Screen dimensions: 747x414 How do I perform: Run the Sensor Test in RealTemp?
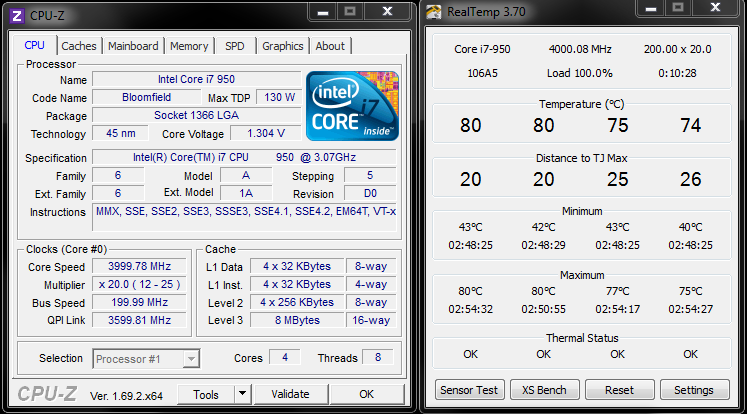pyautogui.click(x=469, y=390)
